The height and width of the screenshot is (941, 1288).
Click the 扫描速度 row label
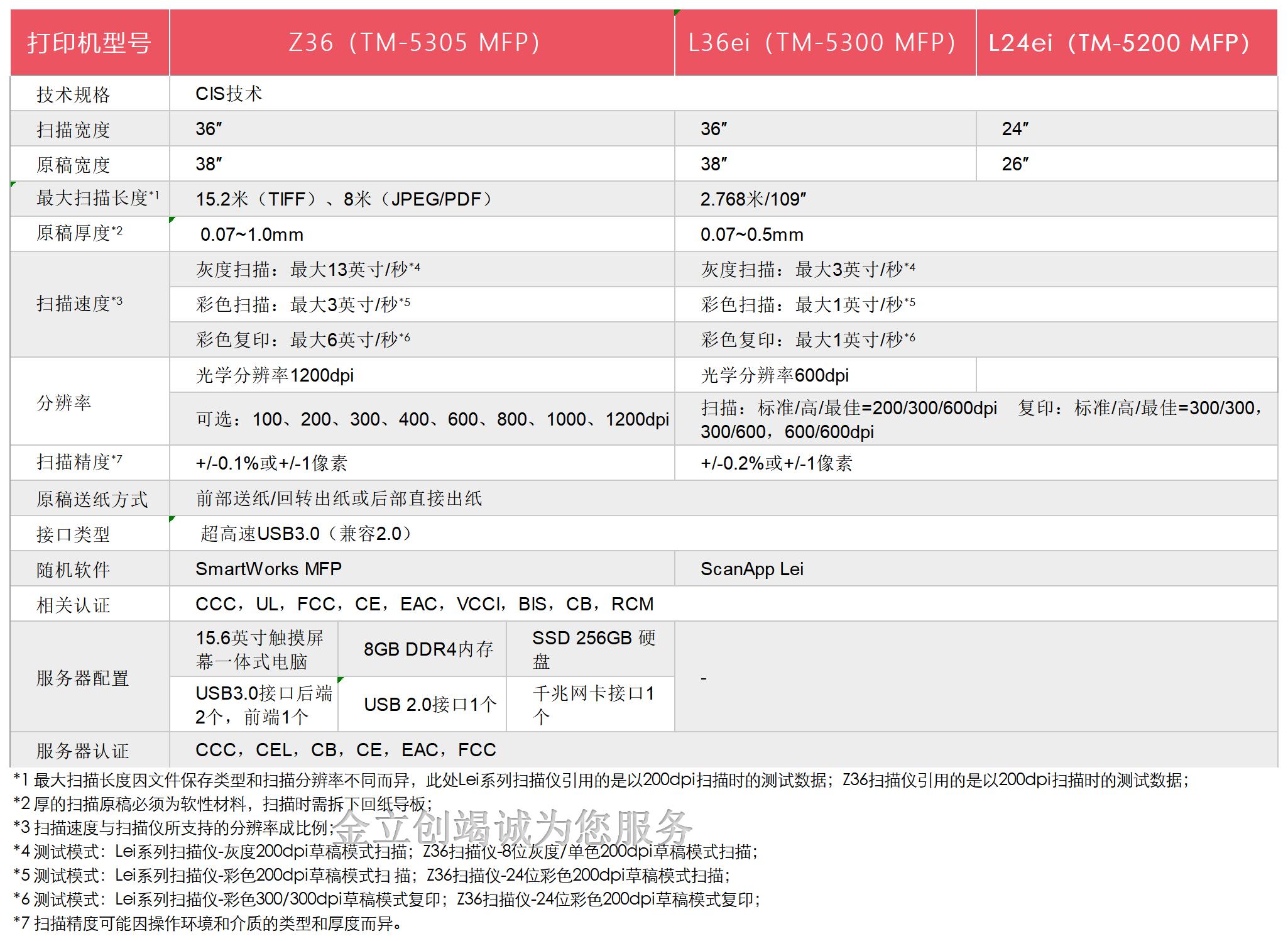pos(90,304)
